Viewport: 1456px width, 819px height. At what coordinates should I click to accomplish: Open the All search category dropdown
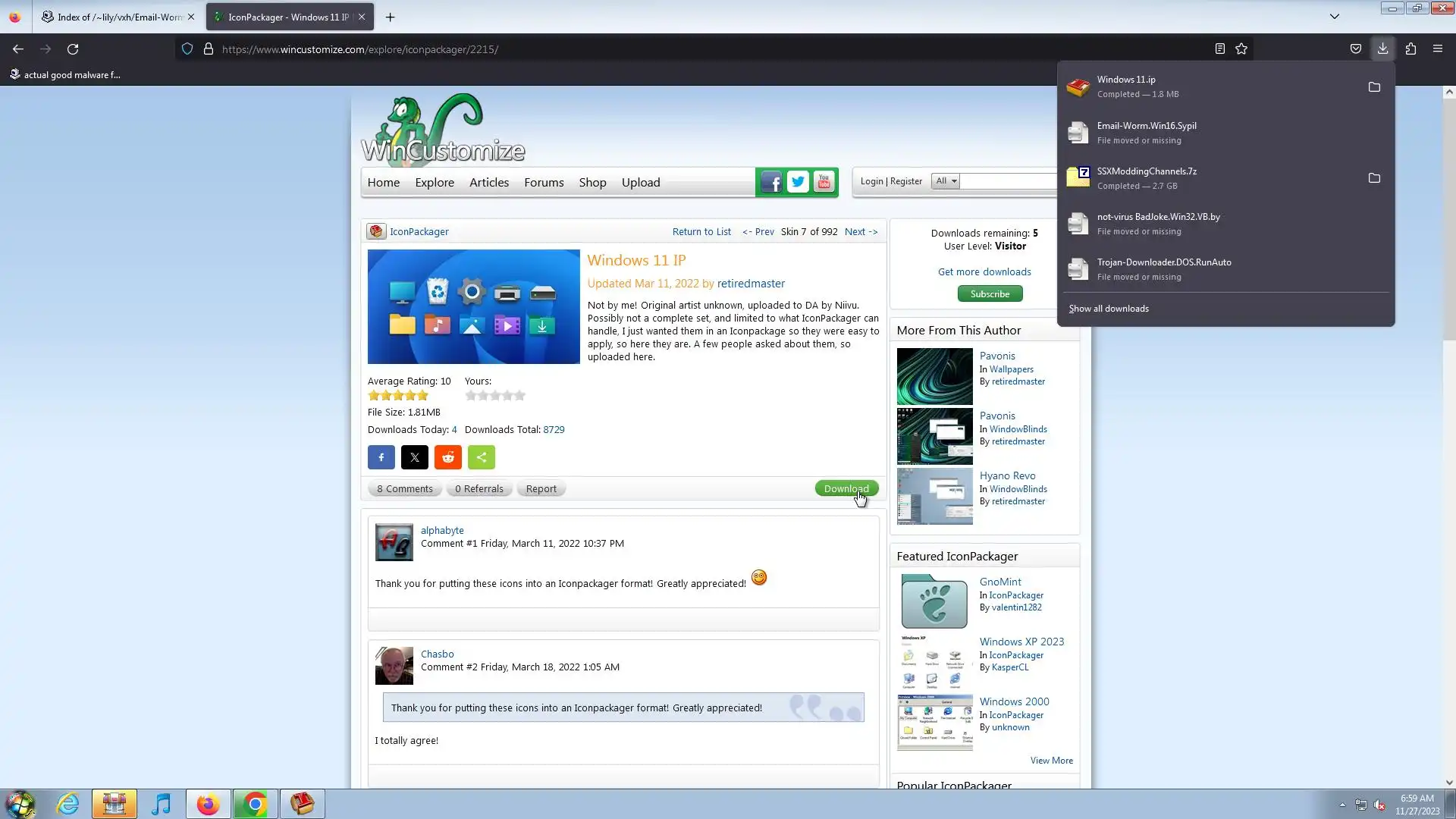(x=945, y=181)
